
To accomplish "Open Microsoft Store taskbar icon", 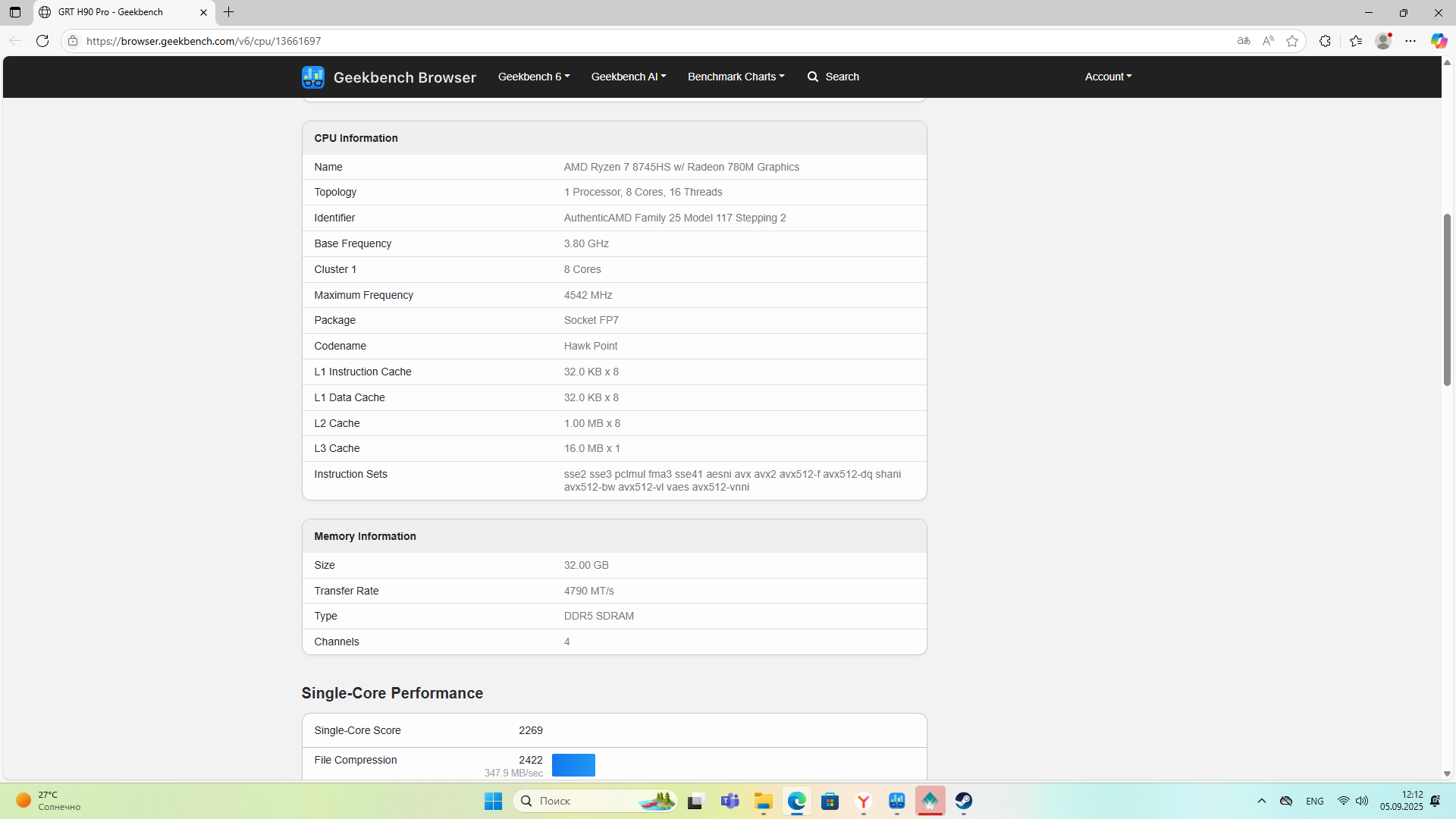I will (x=830, y=801).
